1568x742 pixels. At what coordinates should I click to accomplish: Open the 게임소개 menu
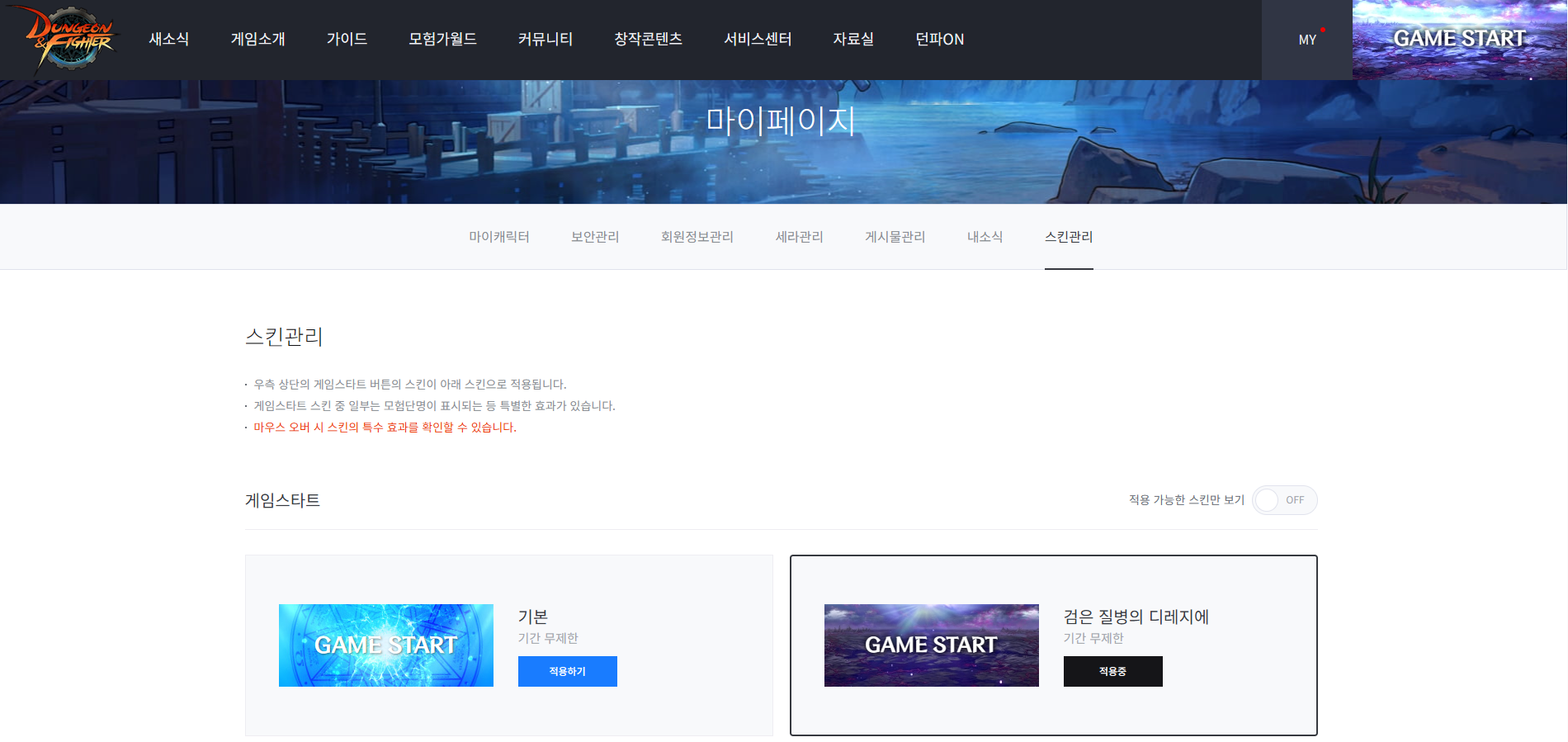click(257, 39)
